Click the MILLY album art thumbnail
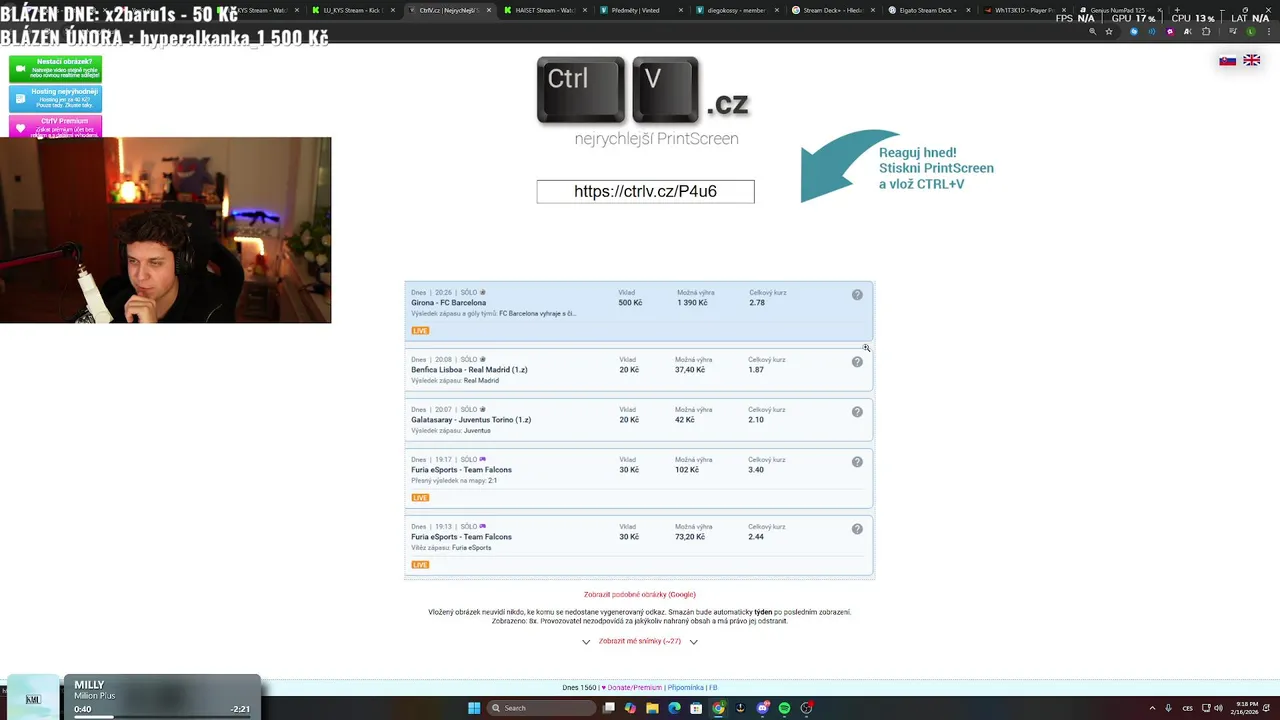 (x=32, y=698)
